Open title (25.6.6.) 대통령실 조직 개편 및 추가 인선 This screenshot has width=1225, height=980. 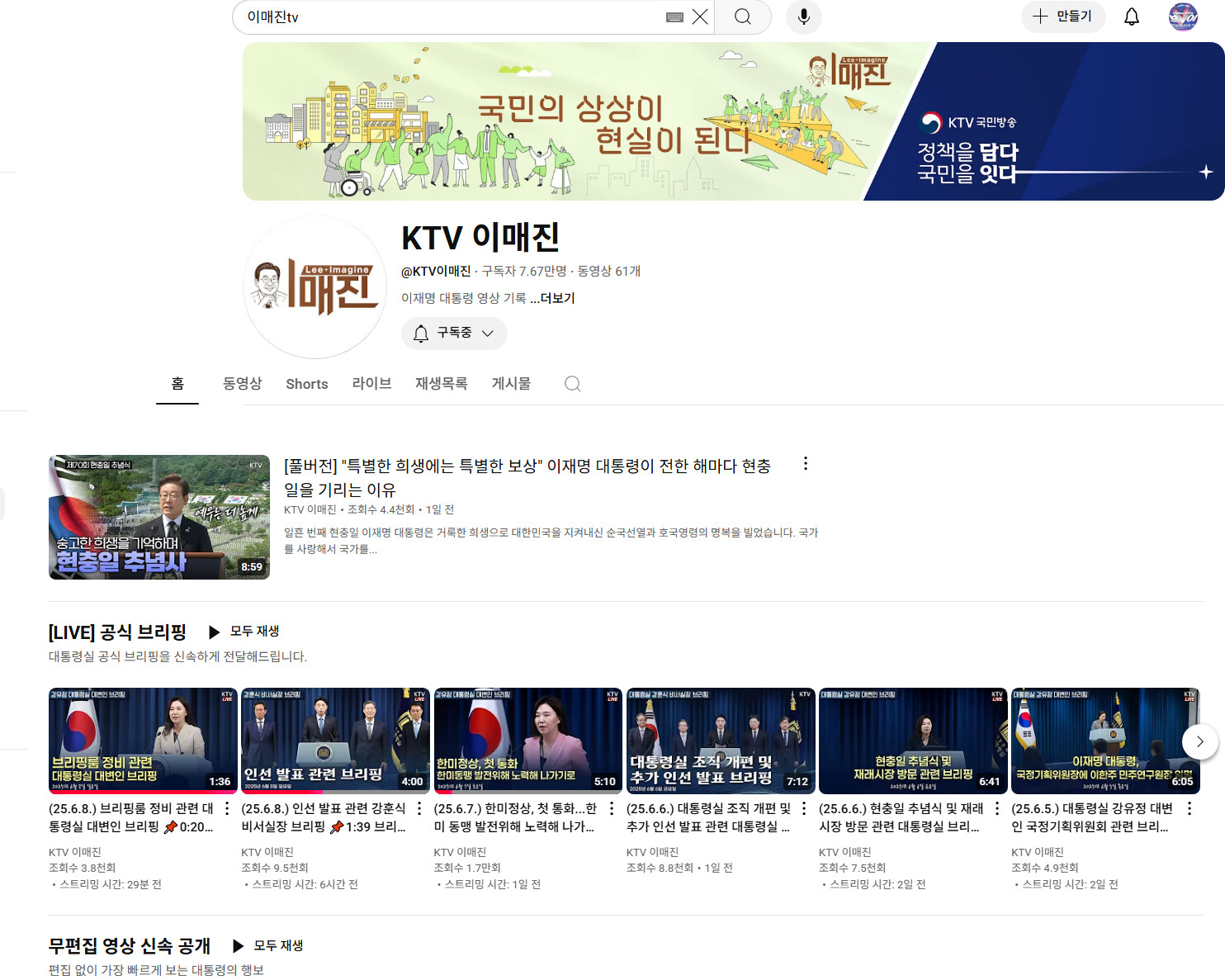point(709,817)
